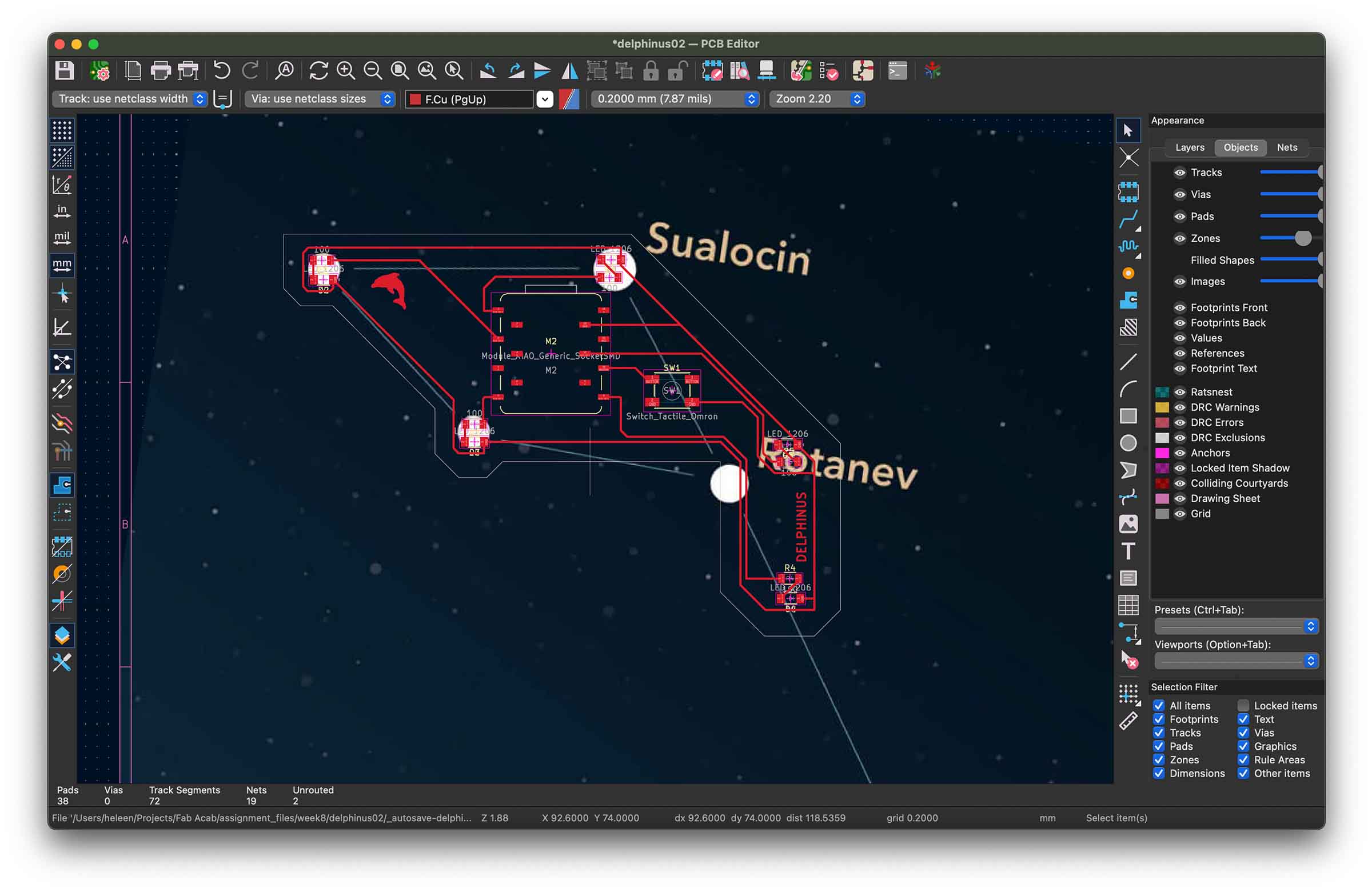Activate the Measure ruler tool

[x=1127, y=721]
